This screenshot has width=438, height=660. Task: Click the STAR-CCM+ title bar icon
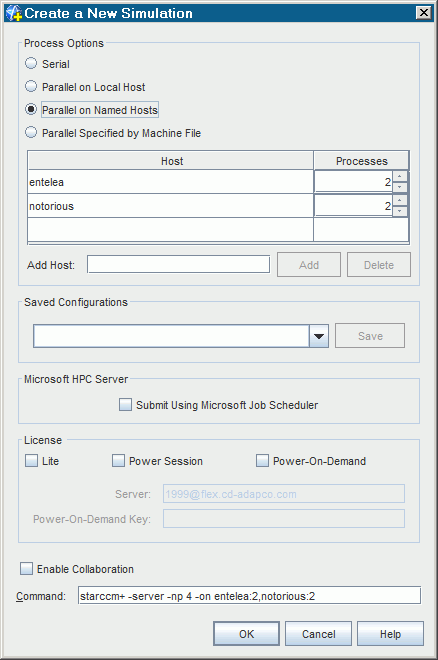pos(13,13)
